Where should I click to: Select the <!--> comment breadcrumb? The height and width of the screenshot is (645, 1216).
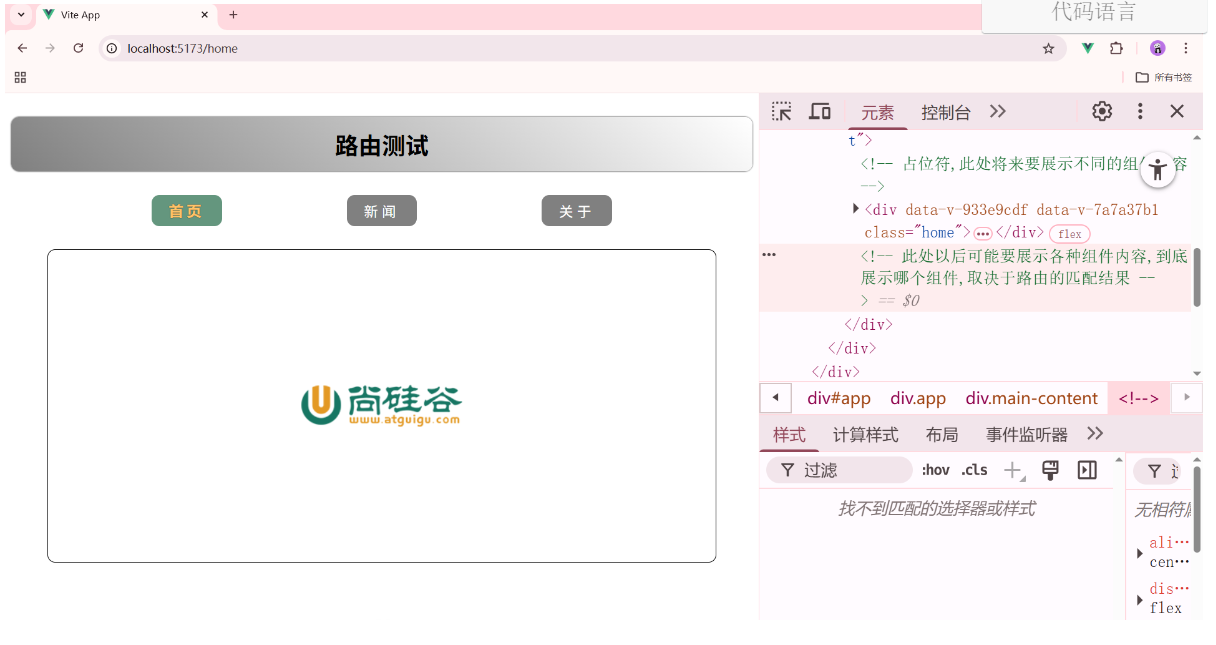pos(1138,398)
